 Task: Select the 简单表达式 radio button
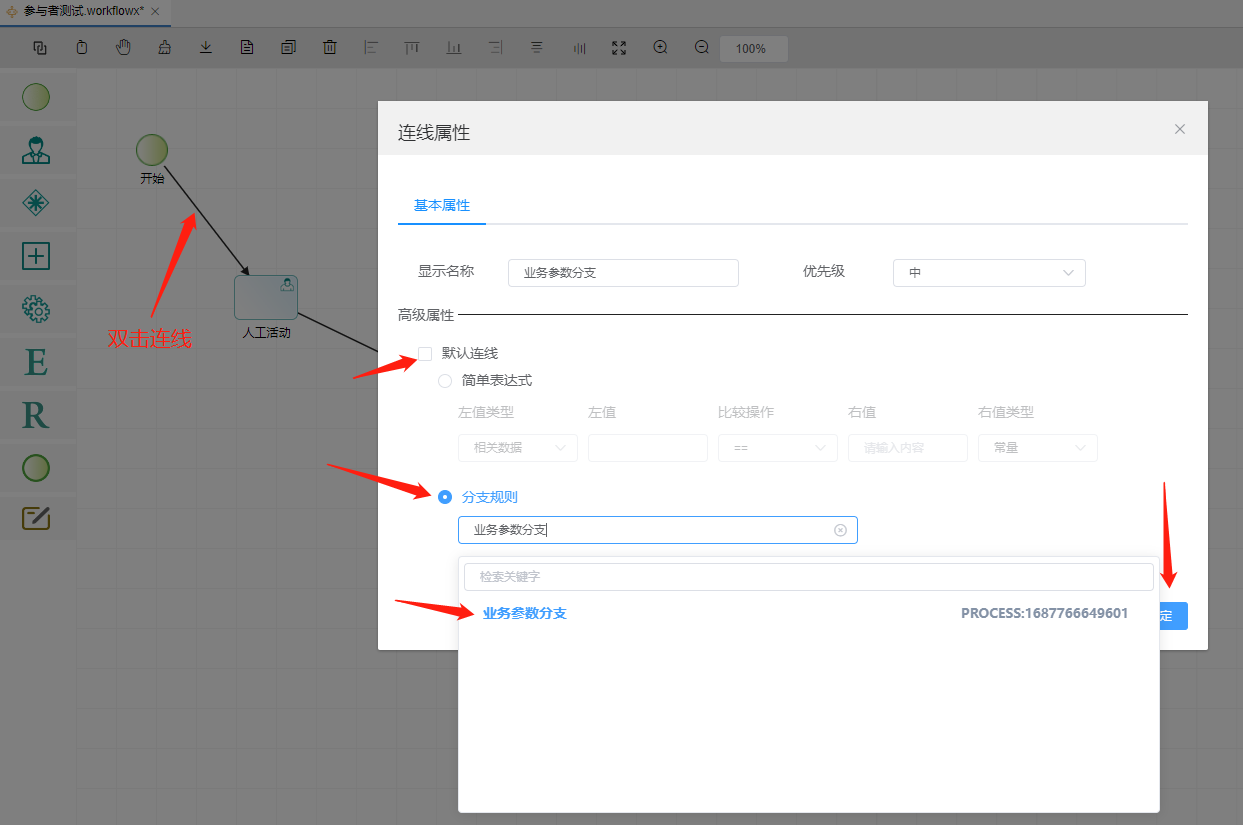(x=445, y=381)
